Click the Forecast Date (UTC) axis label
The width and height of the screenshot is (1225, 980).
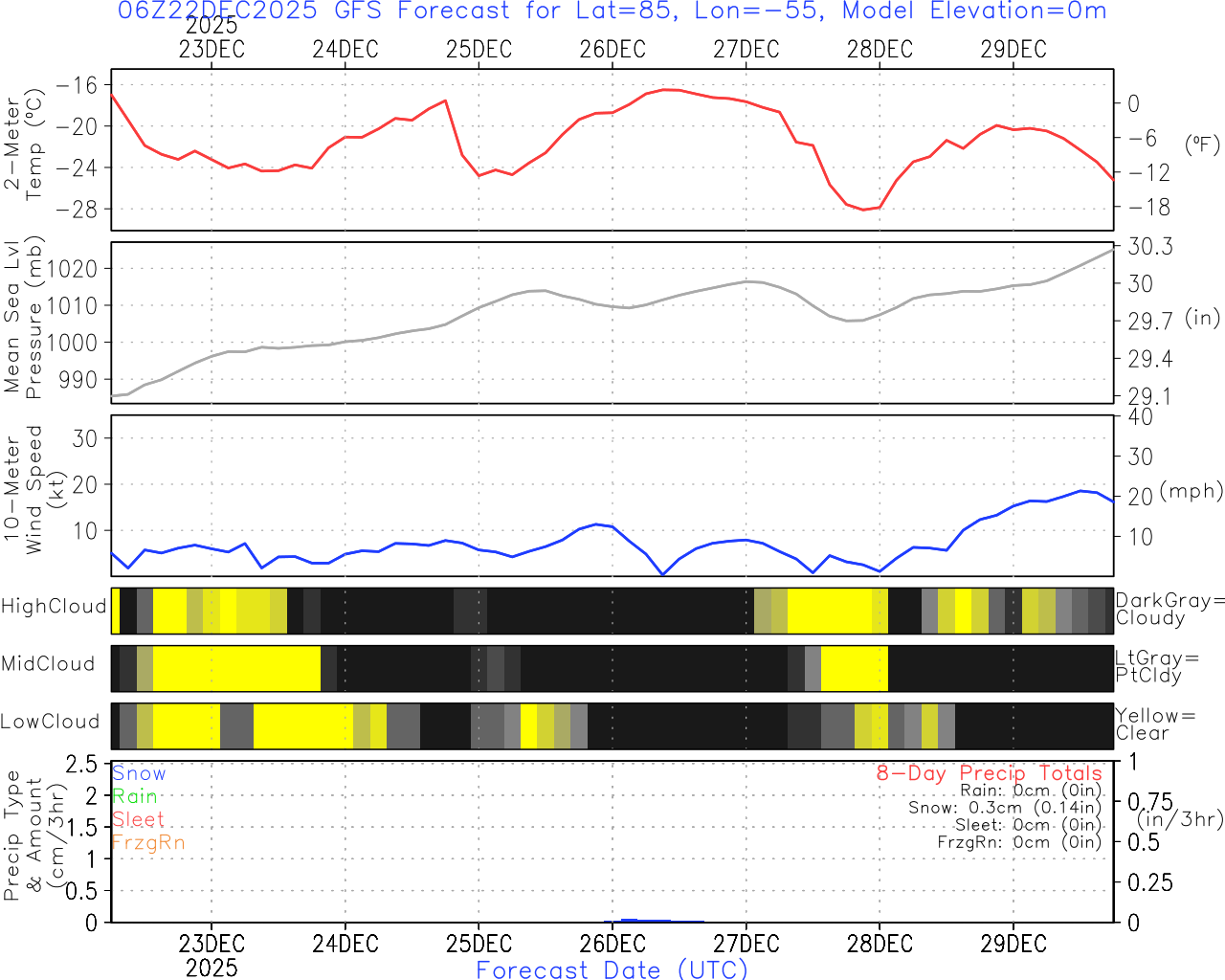pos(612,969)
